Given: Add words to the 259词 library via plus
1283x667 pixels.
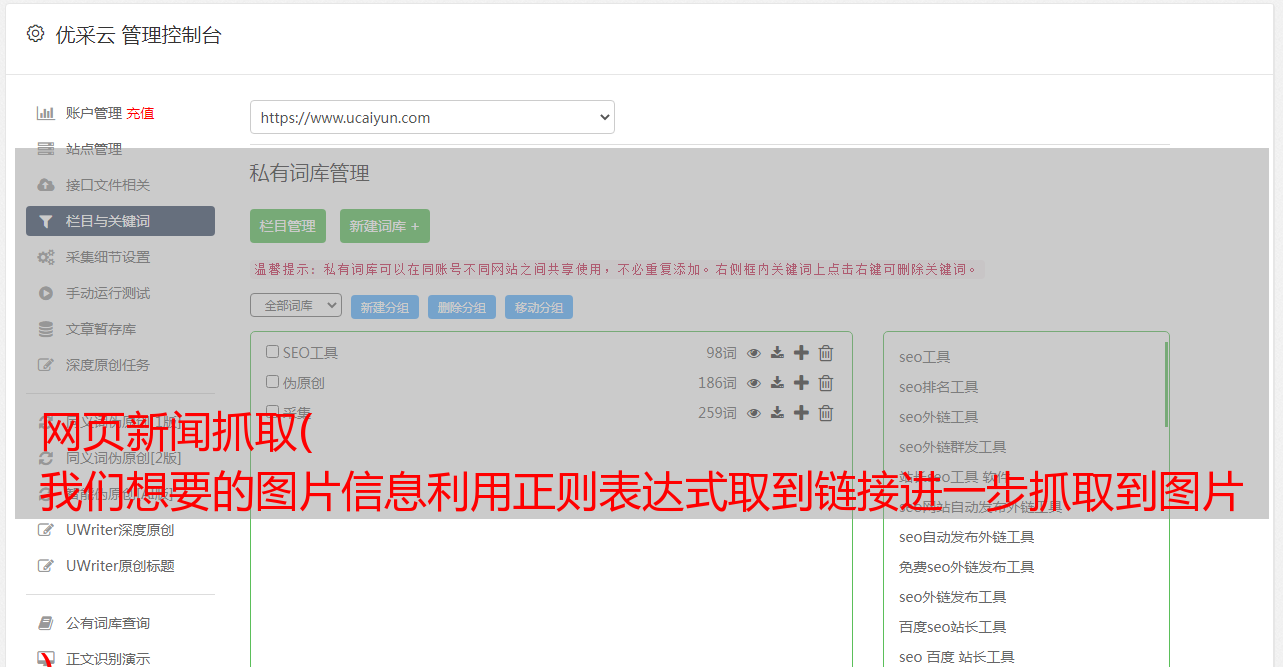Looking at the screenshot, I should (801, 413).
